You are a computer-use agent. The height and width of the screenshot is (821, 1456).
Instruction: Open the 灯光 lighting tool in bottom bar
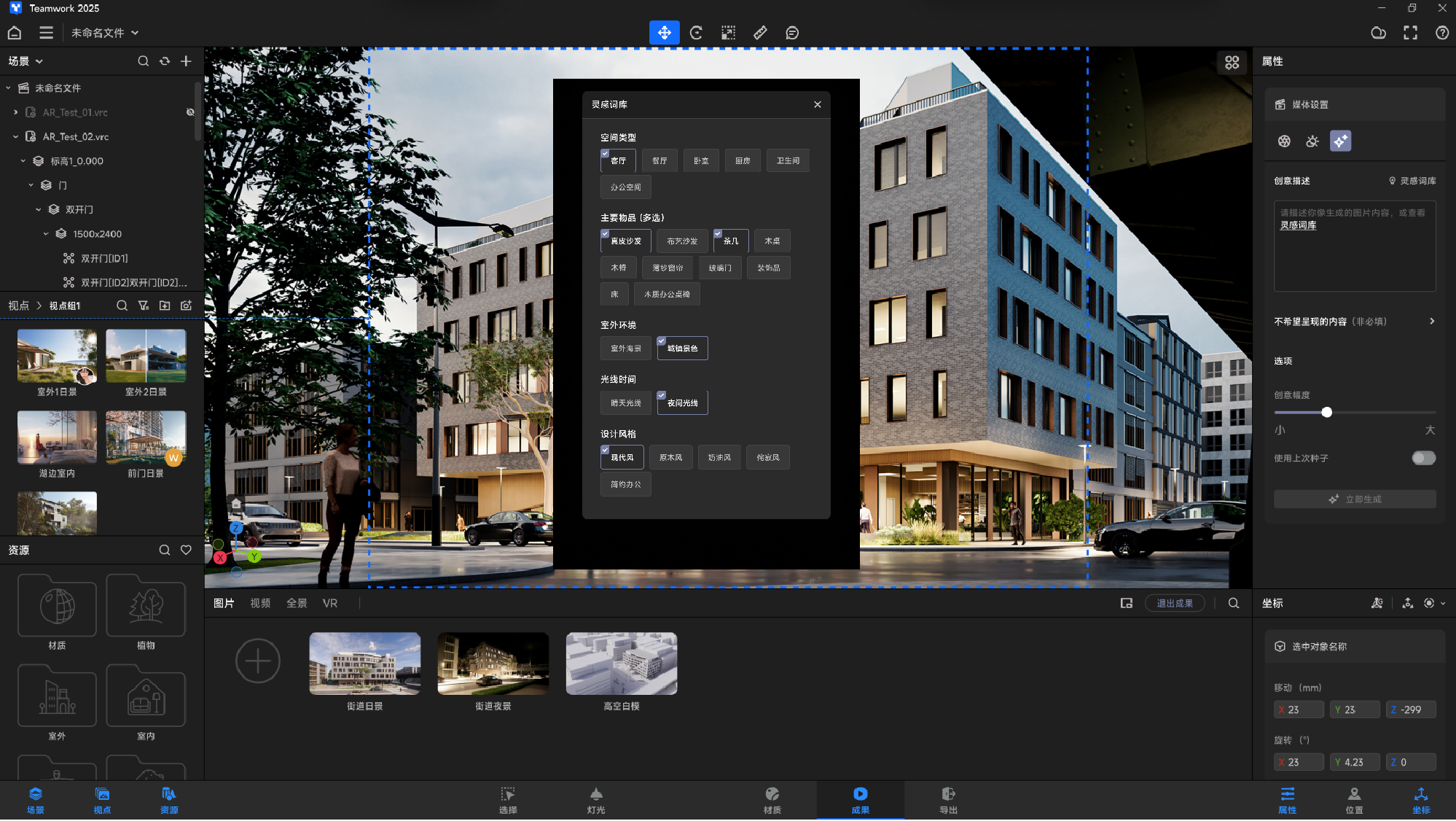point(595,800)
